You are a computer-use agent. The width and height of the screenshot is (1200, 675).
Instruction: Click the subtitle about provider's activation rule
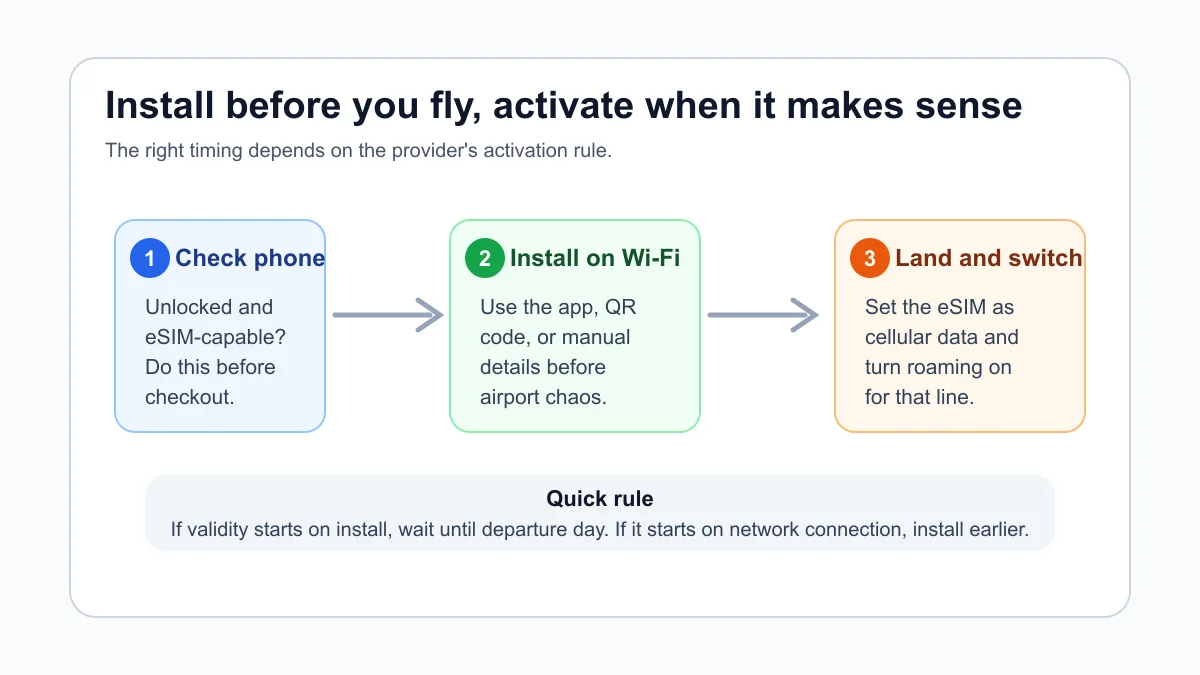358,152
